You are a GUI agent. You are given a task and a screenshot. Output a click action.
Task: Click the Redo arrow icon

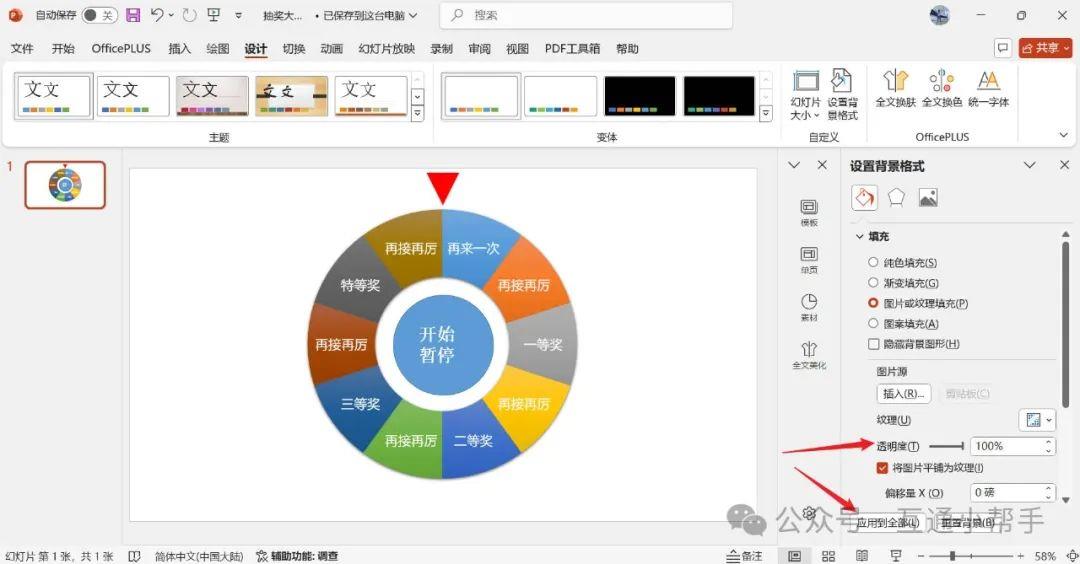189,14
